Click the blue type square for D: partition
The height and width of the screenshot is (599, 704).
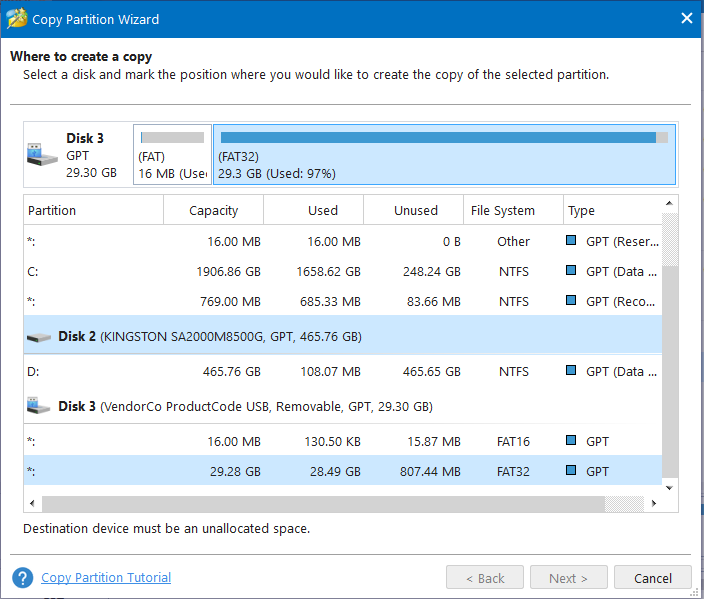point(571,371)
